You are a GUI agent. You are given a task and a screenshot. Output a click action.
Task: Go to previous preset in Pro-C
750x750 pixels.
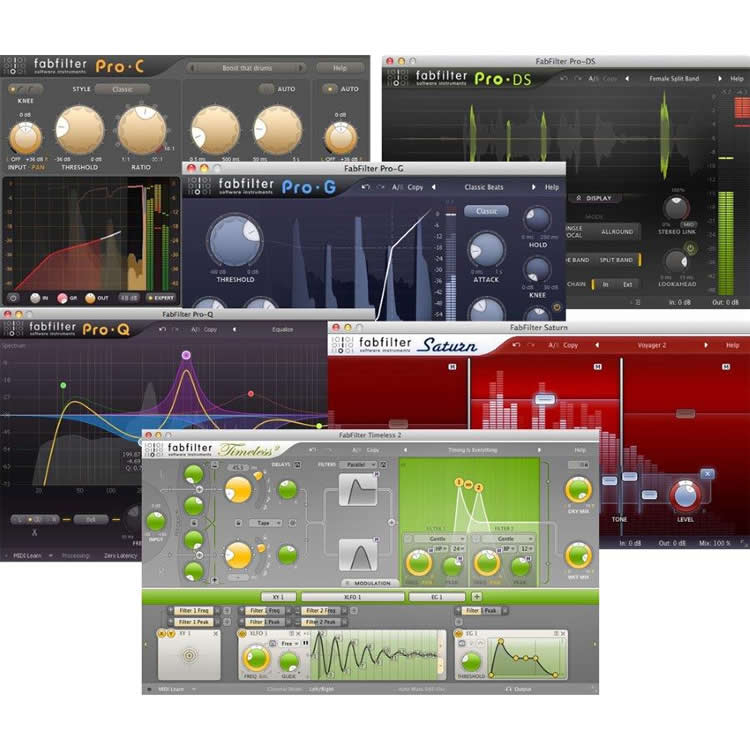click(192, 68)
